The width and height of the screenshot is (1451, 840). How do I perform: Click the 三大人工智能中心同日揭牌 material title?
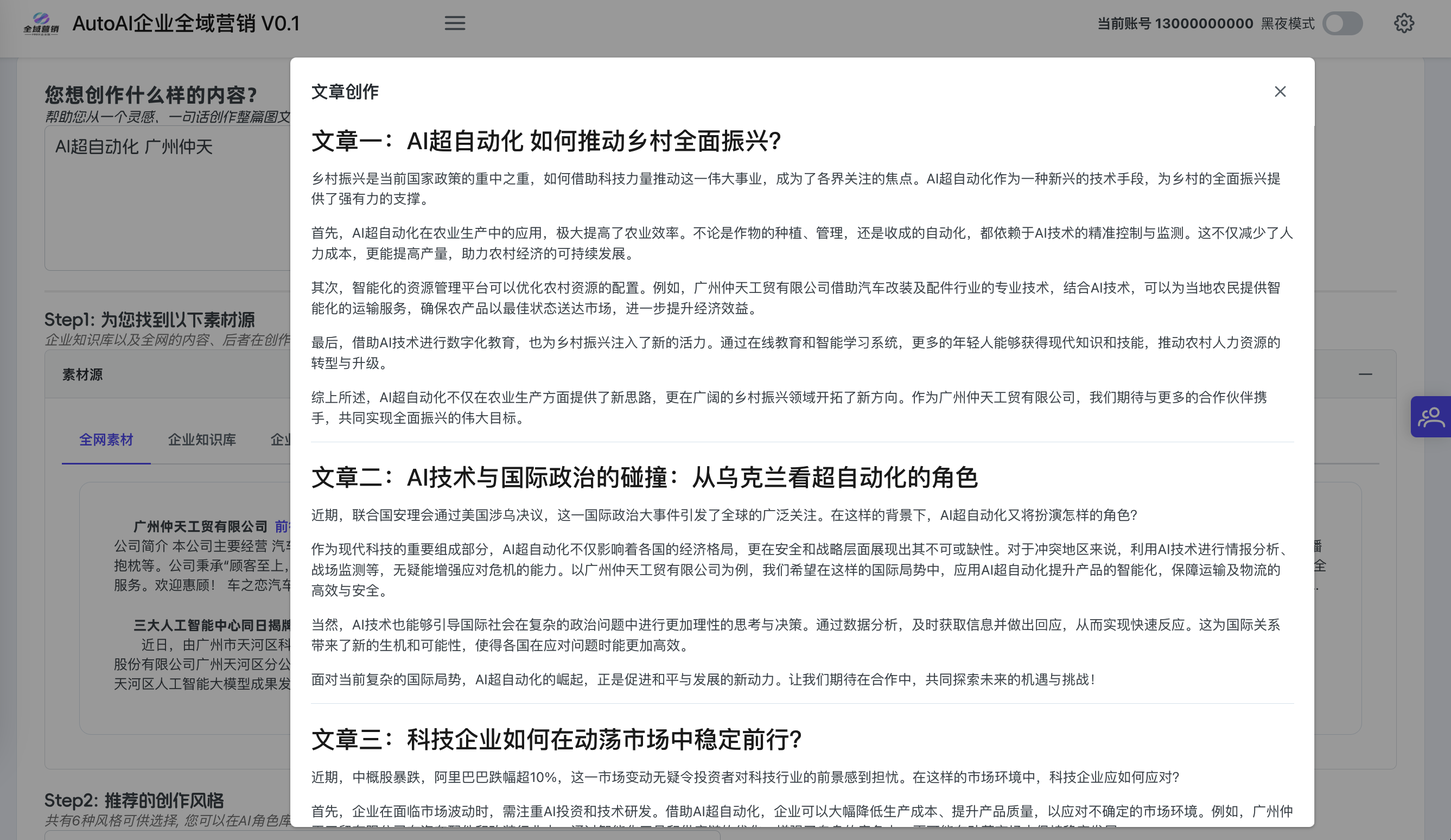[x=212, y=625]
